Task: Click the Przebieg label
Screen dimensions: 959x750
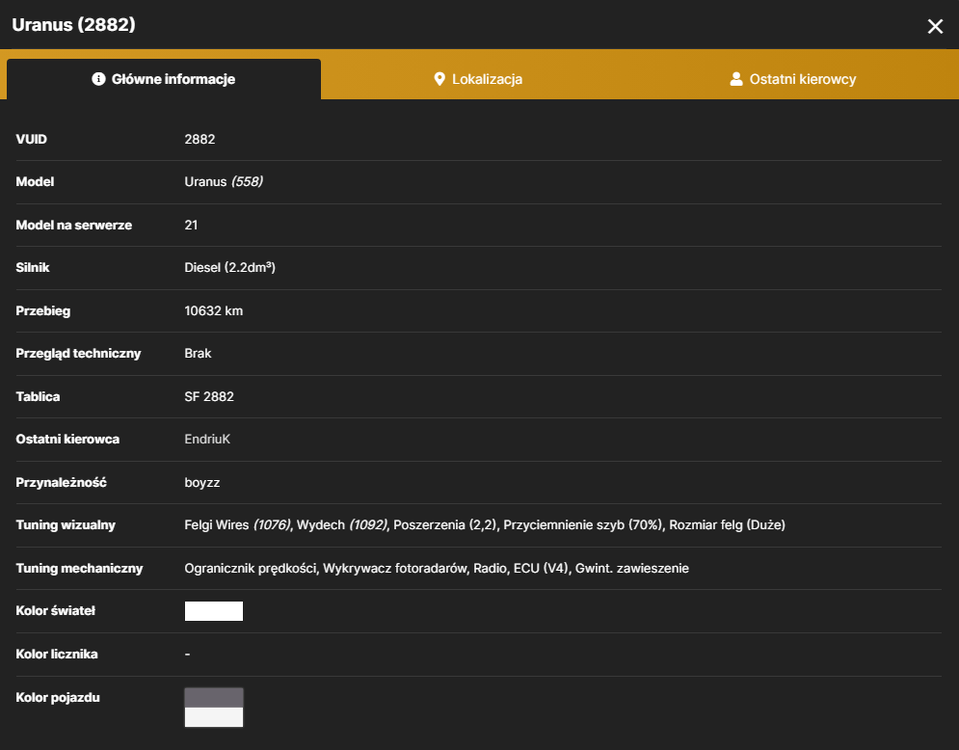Action: [43, 311]
